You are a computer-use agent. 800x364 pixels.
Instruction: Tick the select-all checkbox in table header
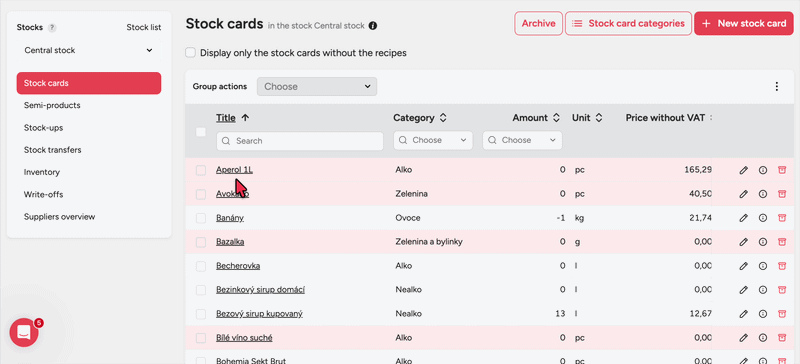pyautogui.click(x=201, y=132)
